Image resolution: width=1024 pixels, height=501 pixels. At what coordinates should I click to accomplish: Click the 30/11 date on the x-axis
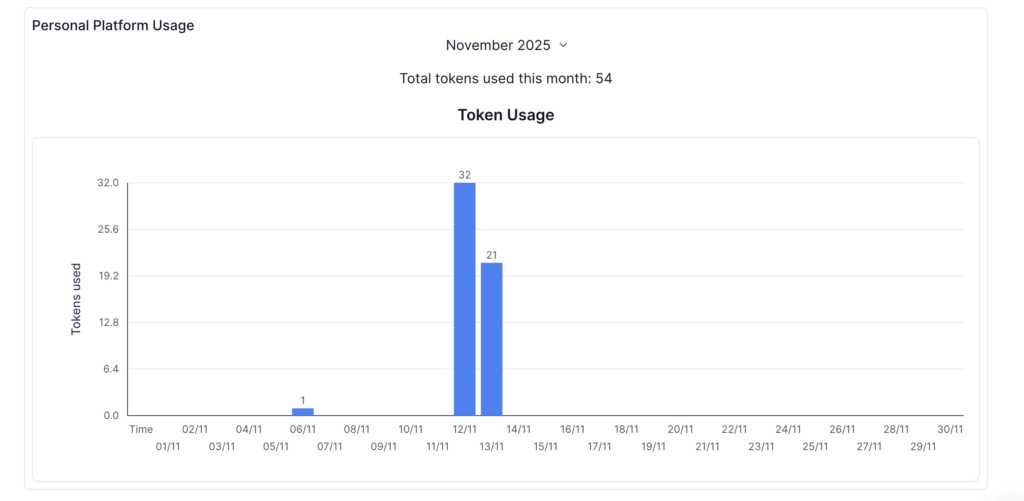[x=950, y=429]
